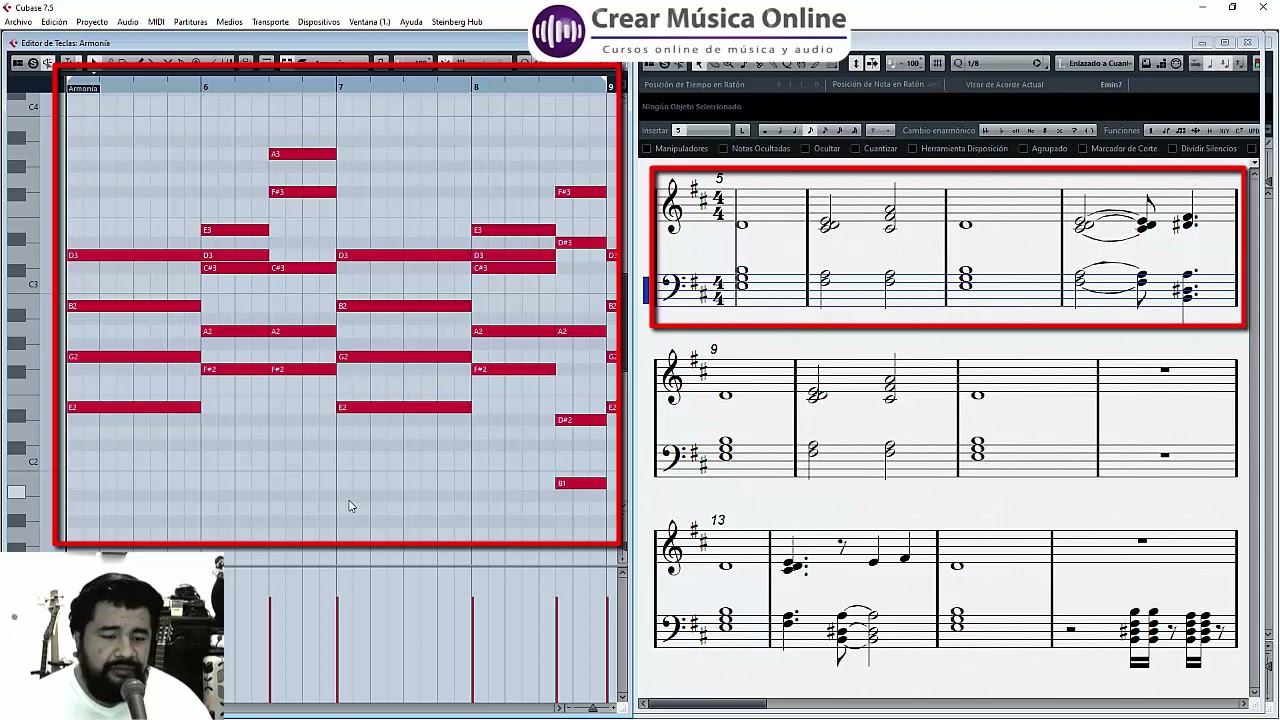The image size is (1280, 720).
Task: Enable Herramienta Disposición checkbox
Action: pyautogui.click(x=912, y=148)
